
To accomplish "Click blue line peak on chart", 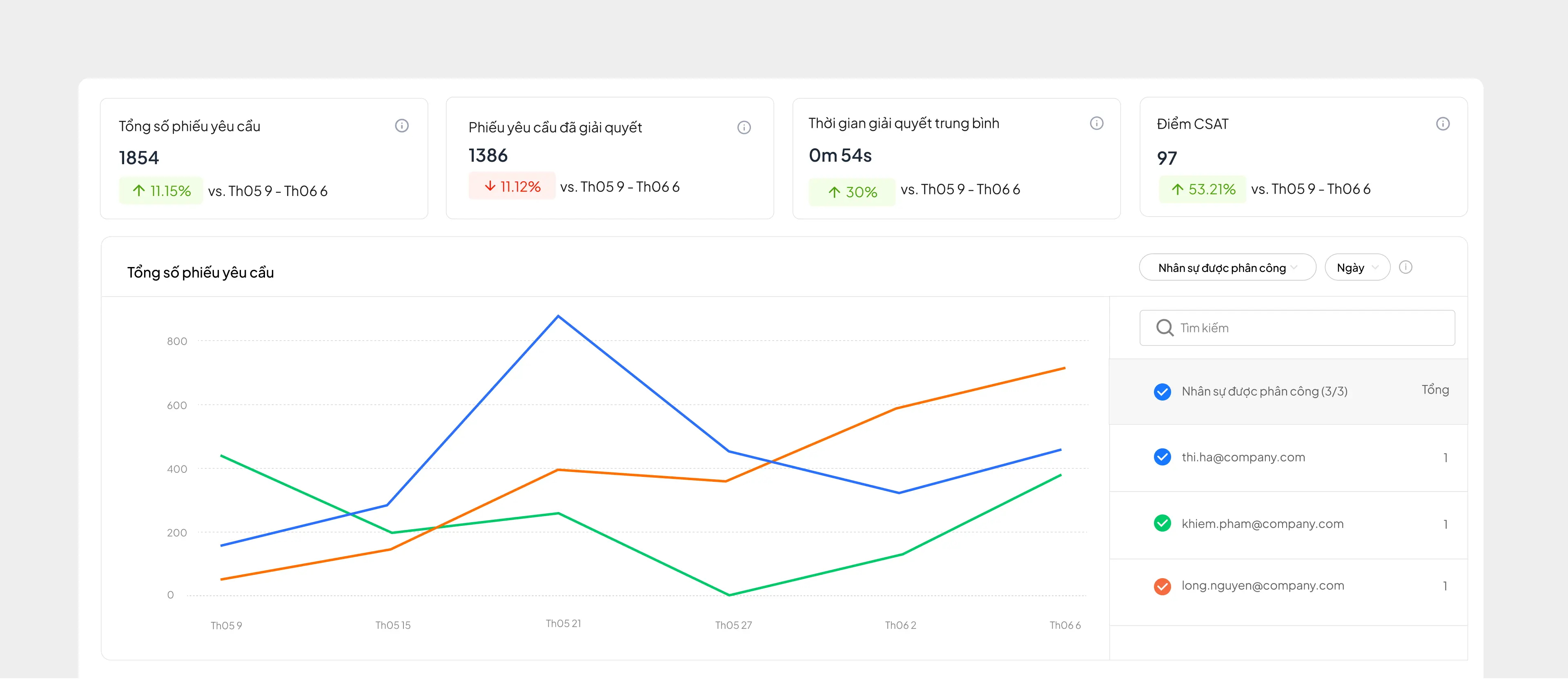I will 558,316.
